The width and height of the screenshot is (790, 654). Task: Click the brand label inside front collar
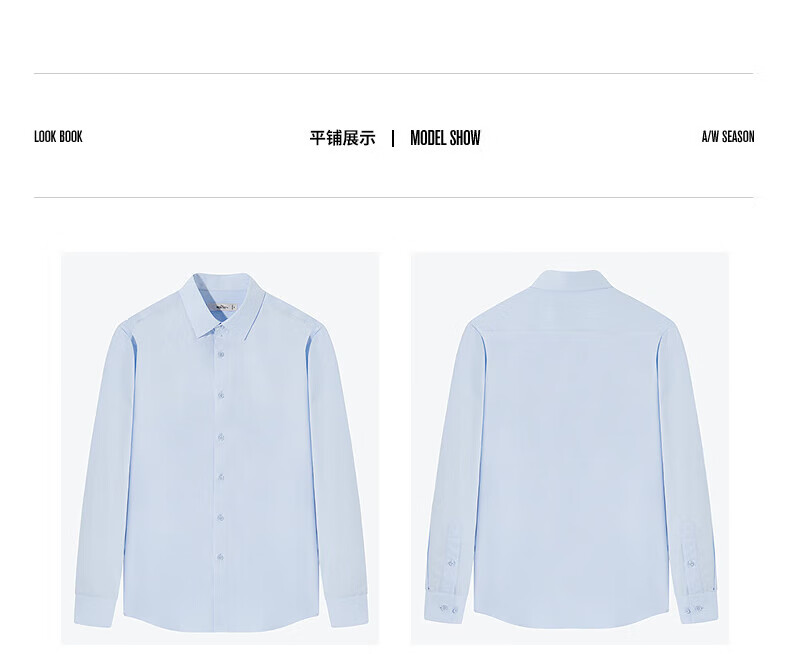coord(226,307)
